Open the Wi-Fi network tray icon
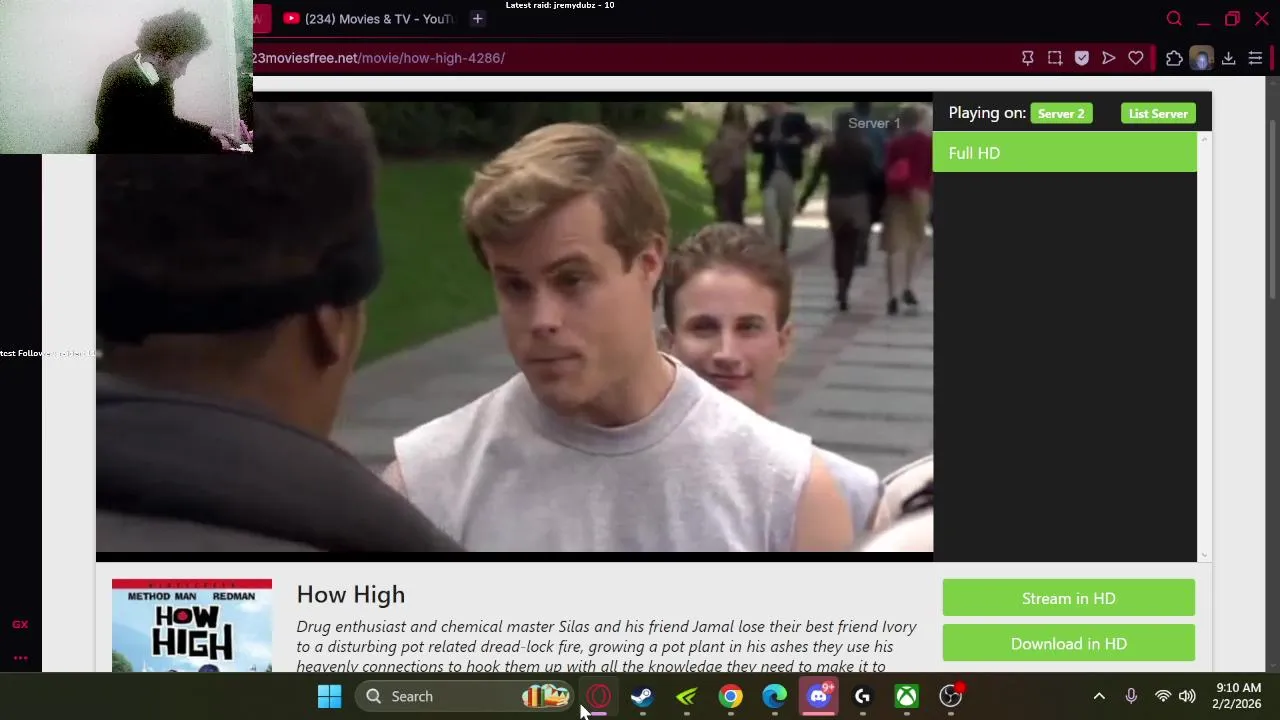 (x=1163, y=696)
